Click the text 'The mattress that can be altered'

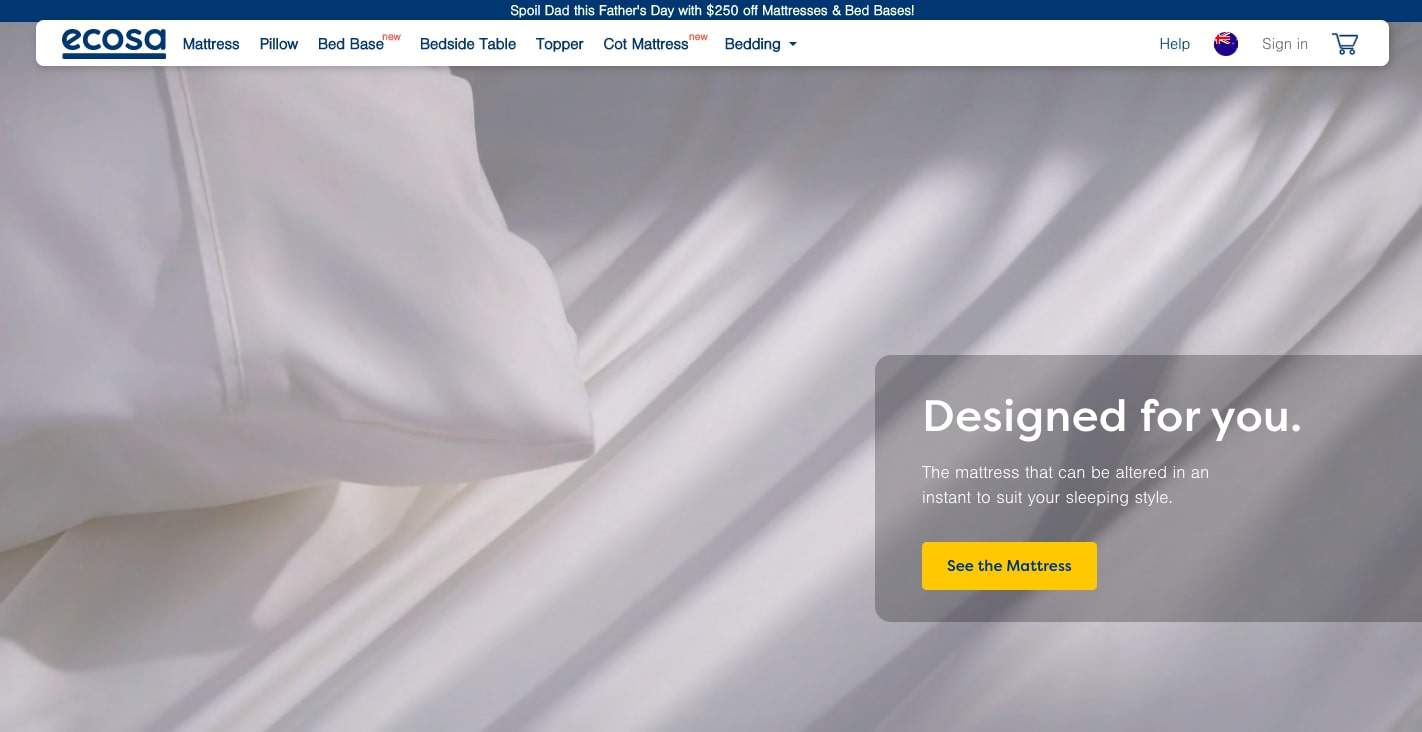click(x=1039, y=472)
